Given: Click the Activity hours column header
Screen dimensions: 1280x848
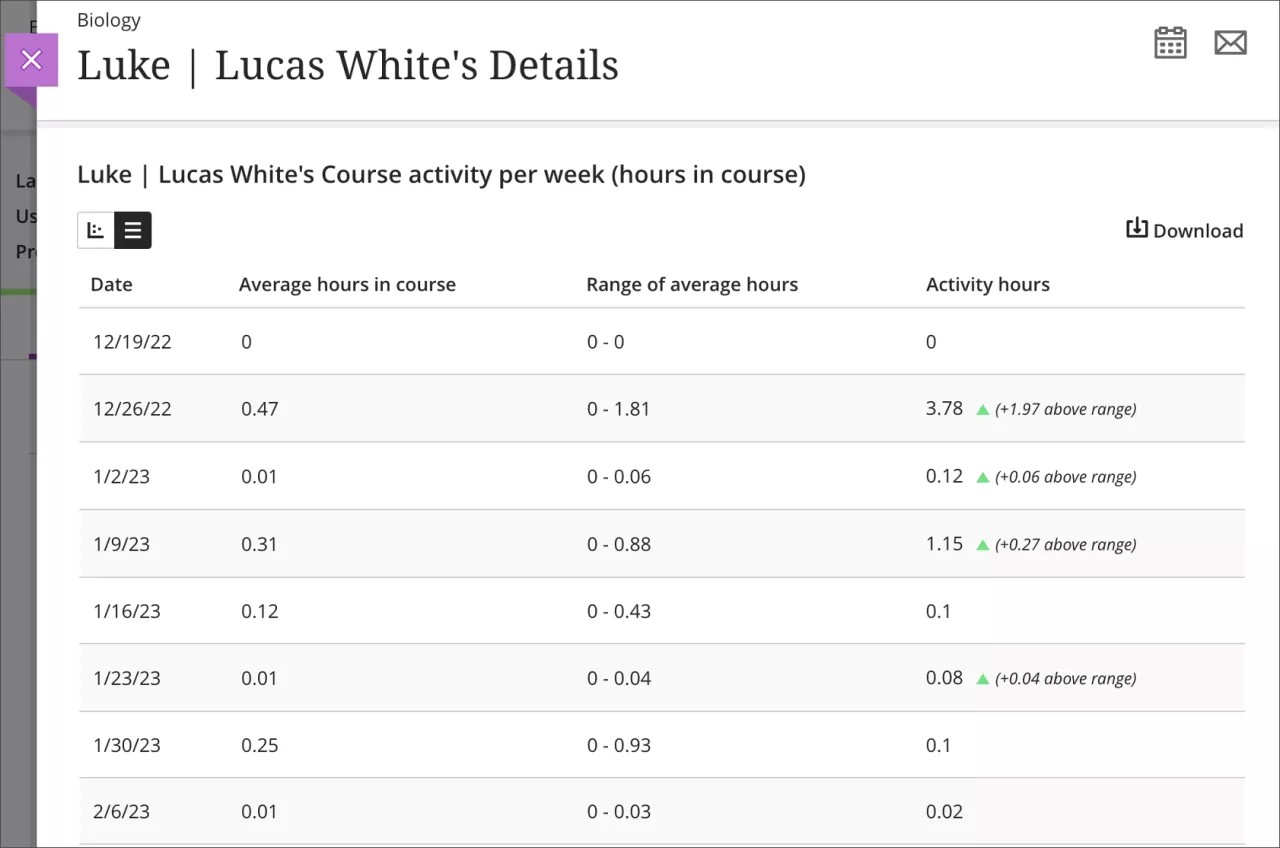Looking at the screenshot, I should click(988, 284).
